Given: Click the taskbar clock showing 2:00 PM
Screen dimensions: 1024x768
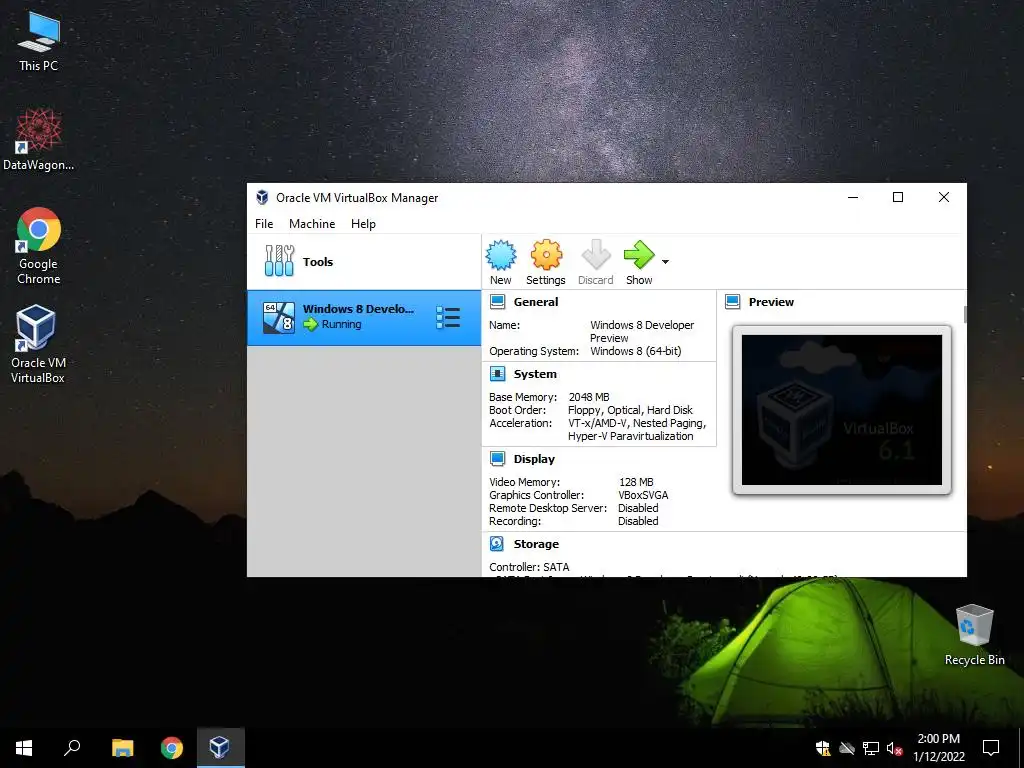Looking at the screenshot, I should pos(938,748).
